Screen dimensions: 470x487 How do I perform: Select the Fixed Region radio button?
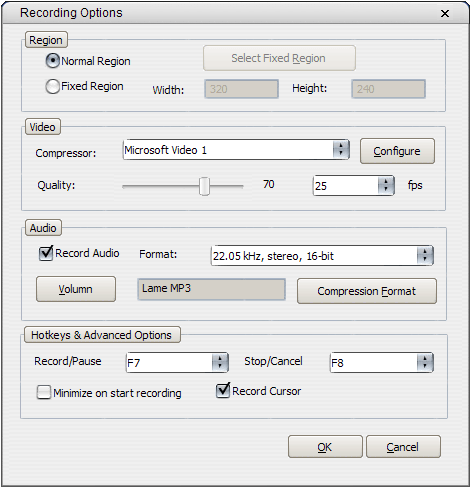[53, 86]
